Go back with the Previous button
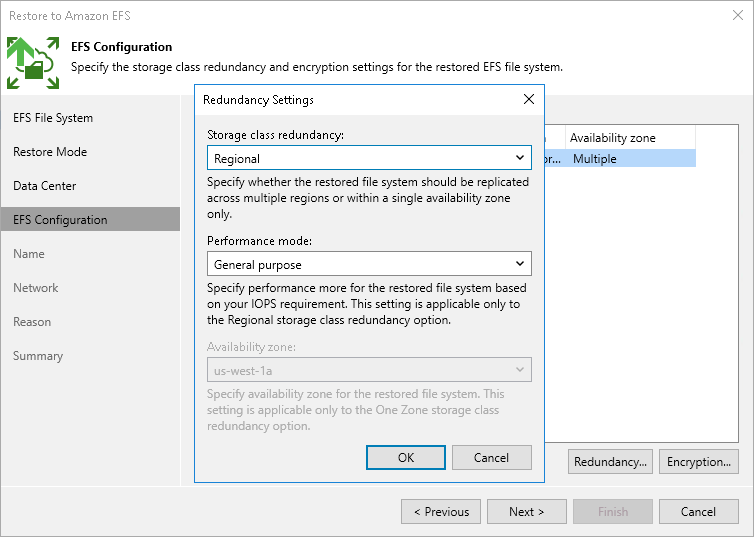Image resolution: width=754 pixels, height=537 pixels. click(440, 512)
